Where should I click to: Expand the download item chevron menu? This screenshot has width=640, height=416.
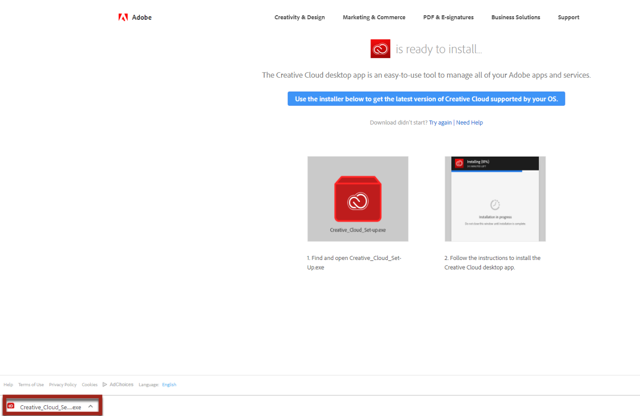(91, 407)
